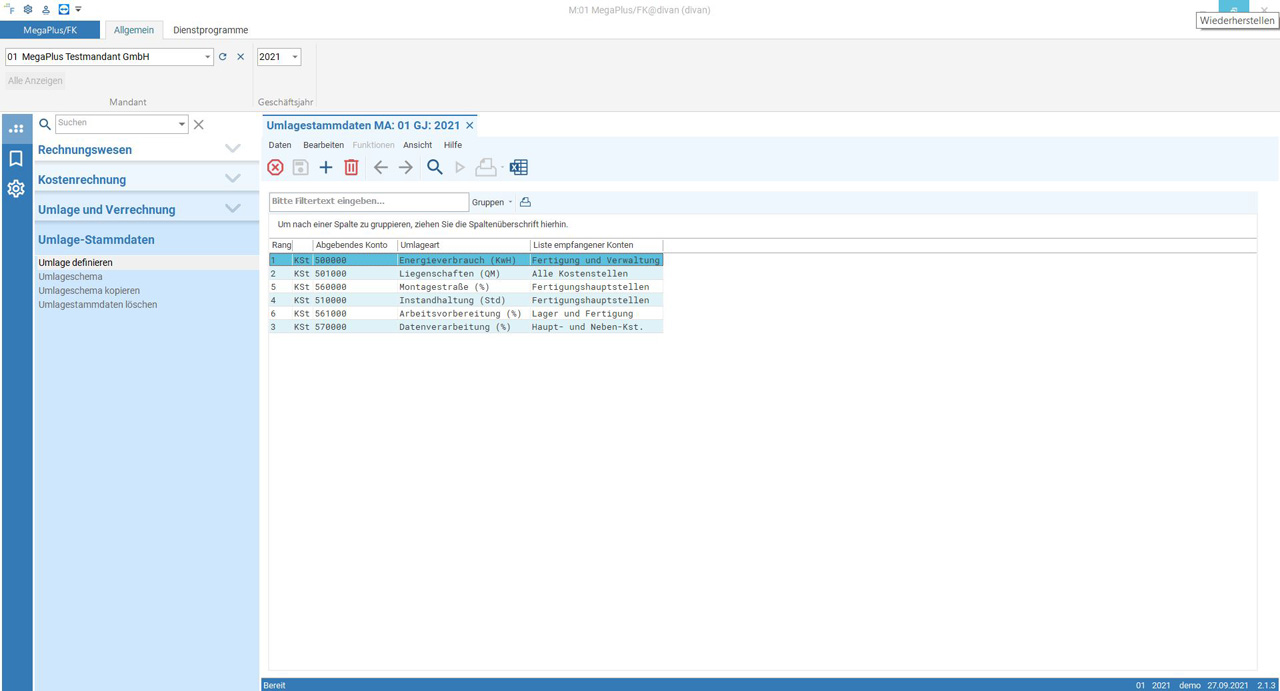This screenshot has height=691, width=1280.
Task: Open Umlageschema kopieren in the sidebar
Action: [x=147, y=290]
